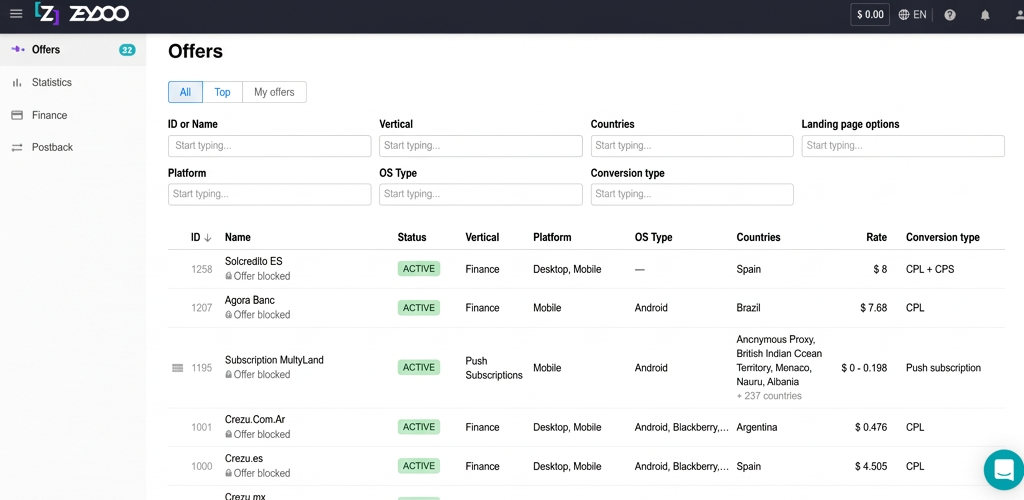Click the lock icon under Crezu.Com.Ar

(x=229, y=434)
